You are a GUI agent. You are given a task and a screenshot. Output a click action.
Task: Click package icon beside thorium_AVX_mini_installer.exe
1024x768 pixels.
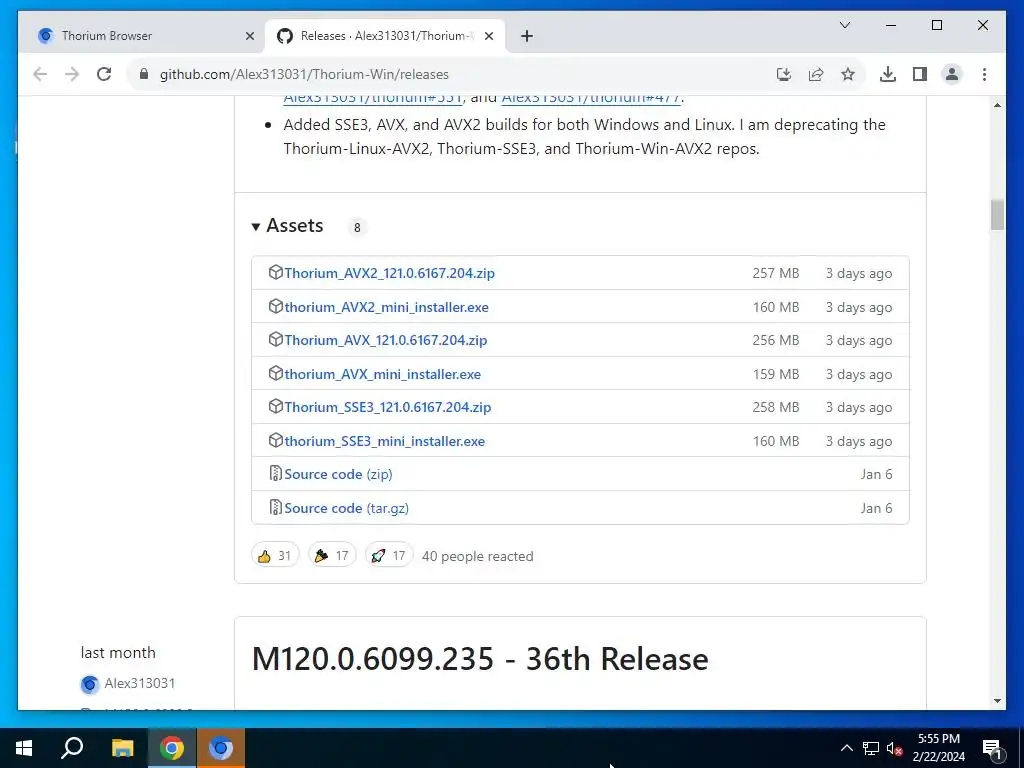(276, 373)
